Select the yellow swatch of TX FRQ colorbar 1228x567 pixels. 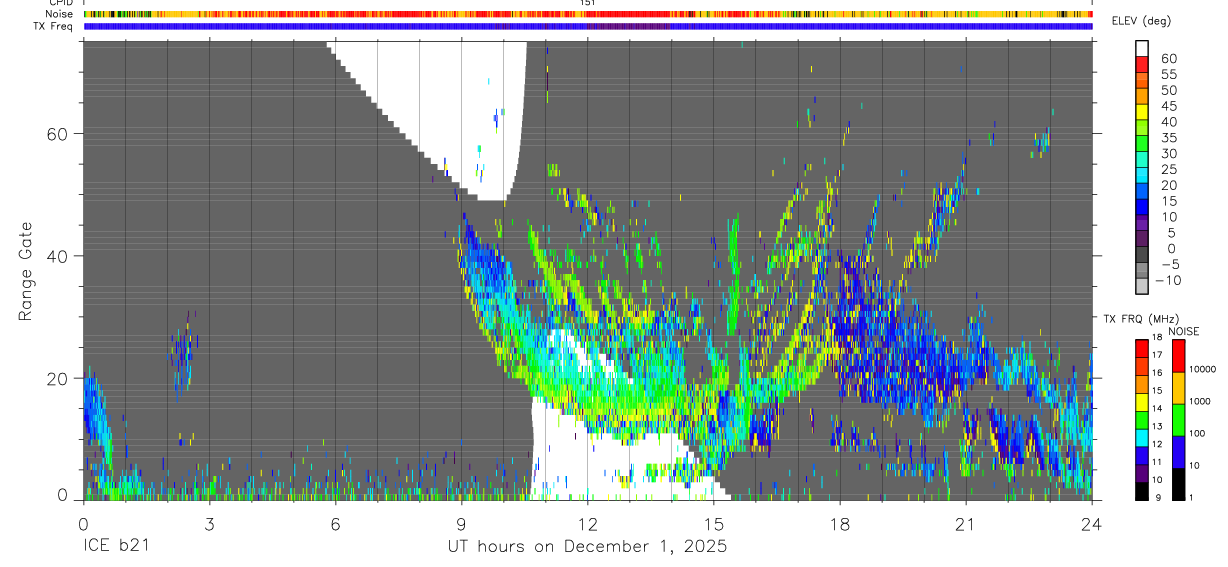(x=1142, y=402)
